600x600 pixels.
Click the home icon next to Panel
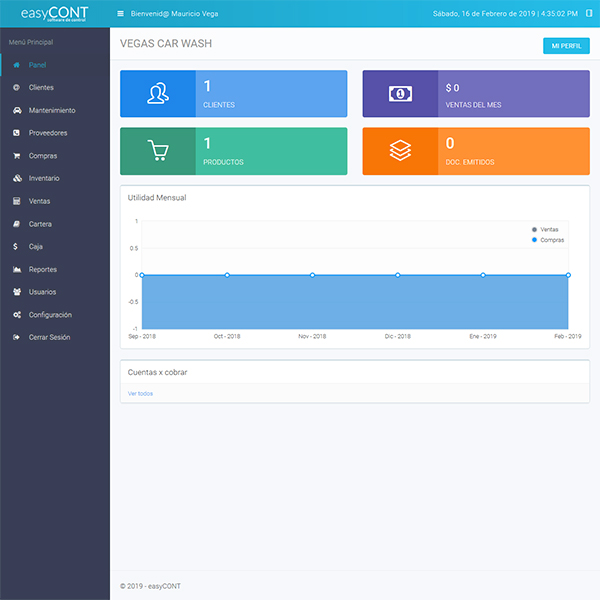pyautogui.click(x=16, y=65)
